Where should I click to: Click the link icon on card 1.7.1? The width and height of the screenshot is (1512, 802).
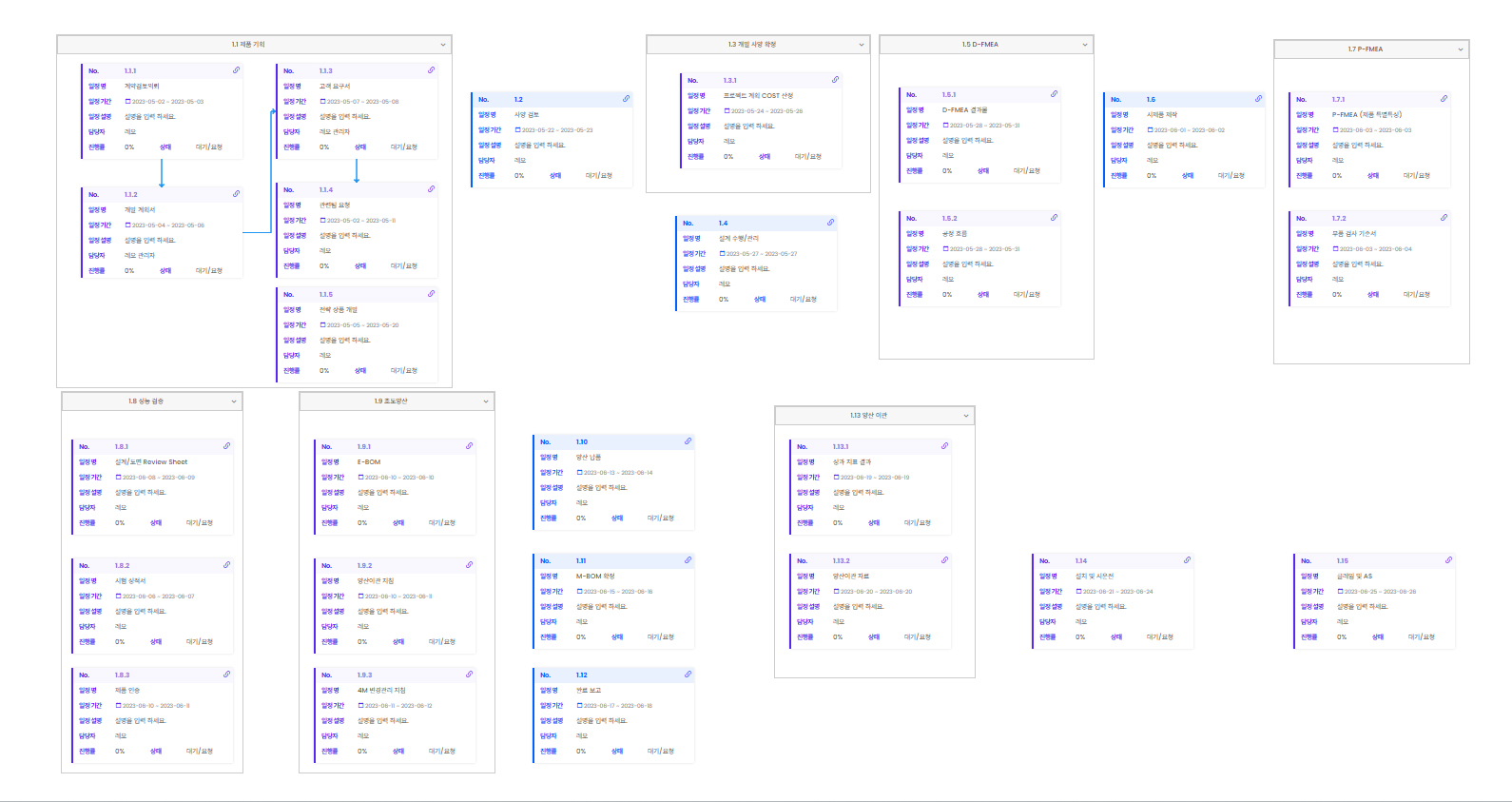pos(1444,99)
